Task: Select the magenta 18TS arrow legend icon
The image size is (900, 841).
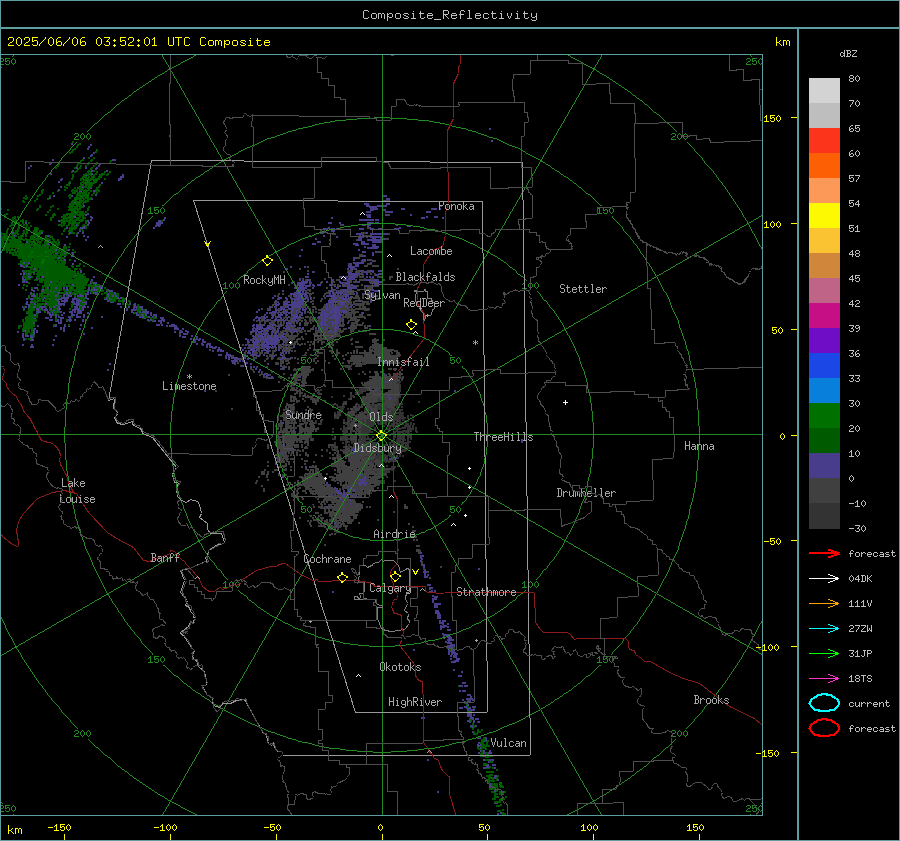Action: [824, 679]
